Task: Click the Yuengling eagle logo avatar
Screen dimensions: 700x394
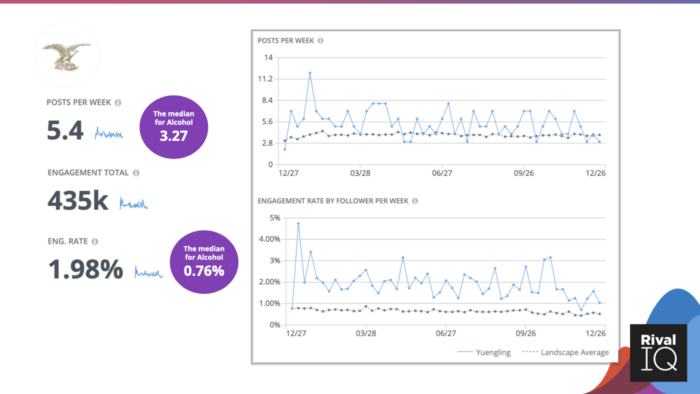Action: click(67, 55)
